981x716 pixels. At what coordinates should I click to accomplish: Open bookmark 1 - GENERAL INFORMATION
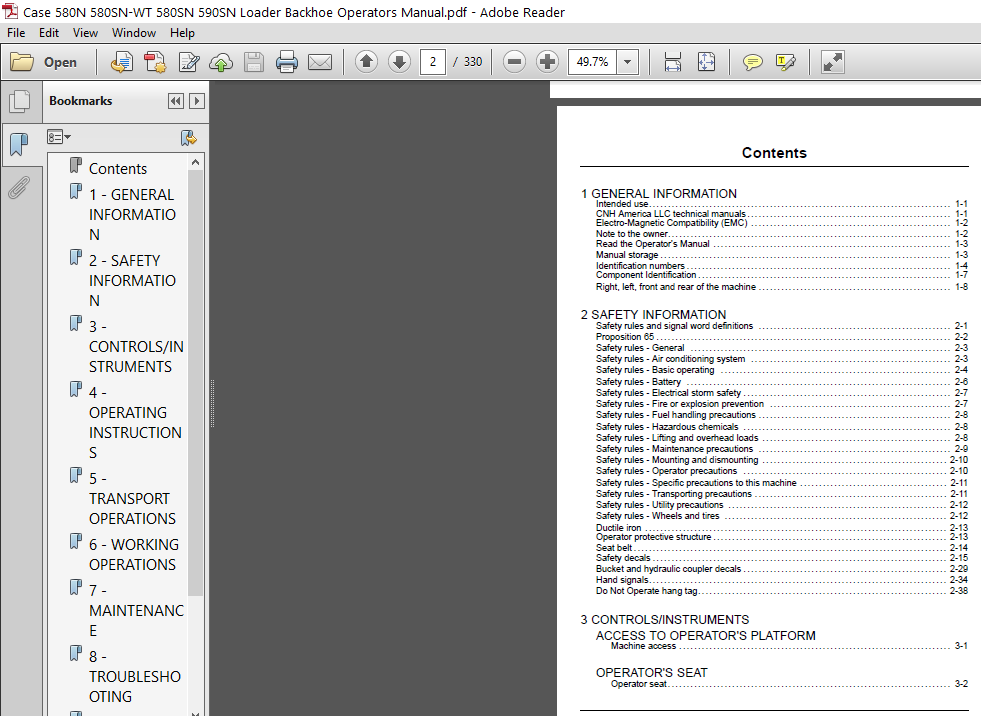[x=132, y=215]
